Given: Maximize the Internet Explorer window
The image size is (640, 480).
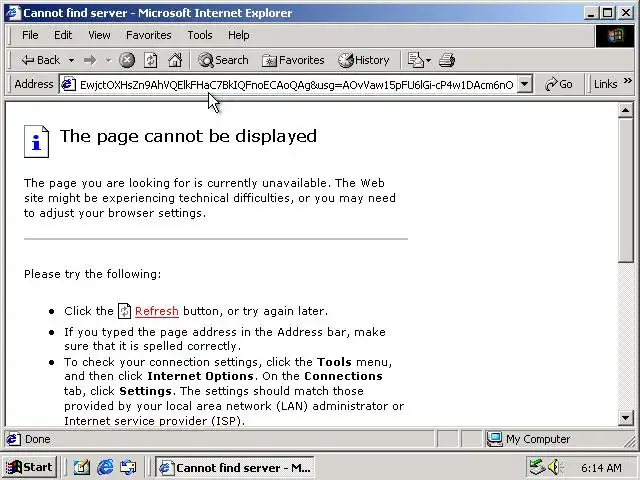Looking at the screenshot, I should [608, 13].
